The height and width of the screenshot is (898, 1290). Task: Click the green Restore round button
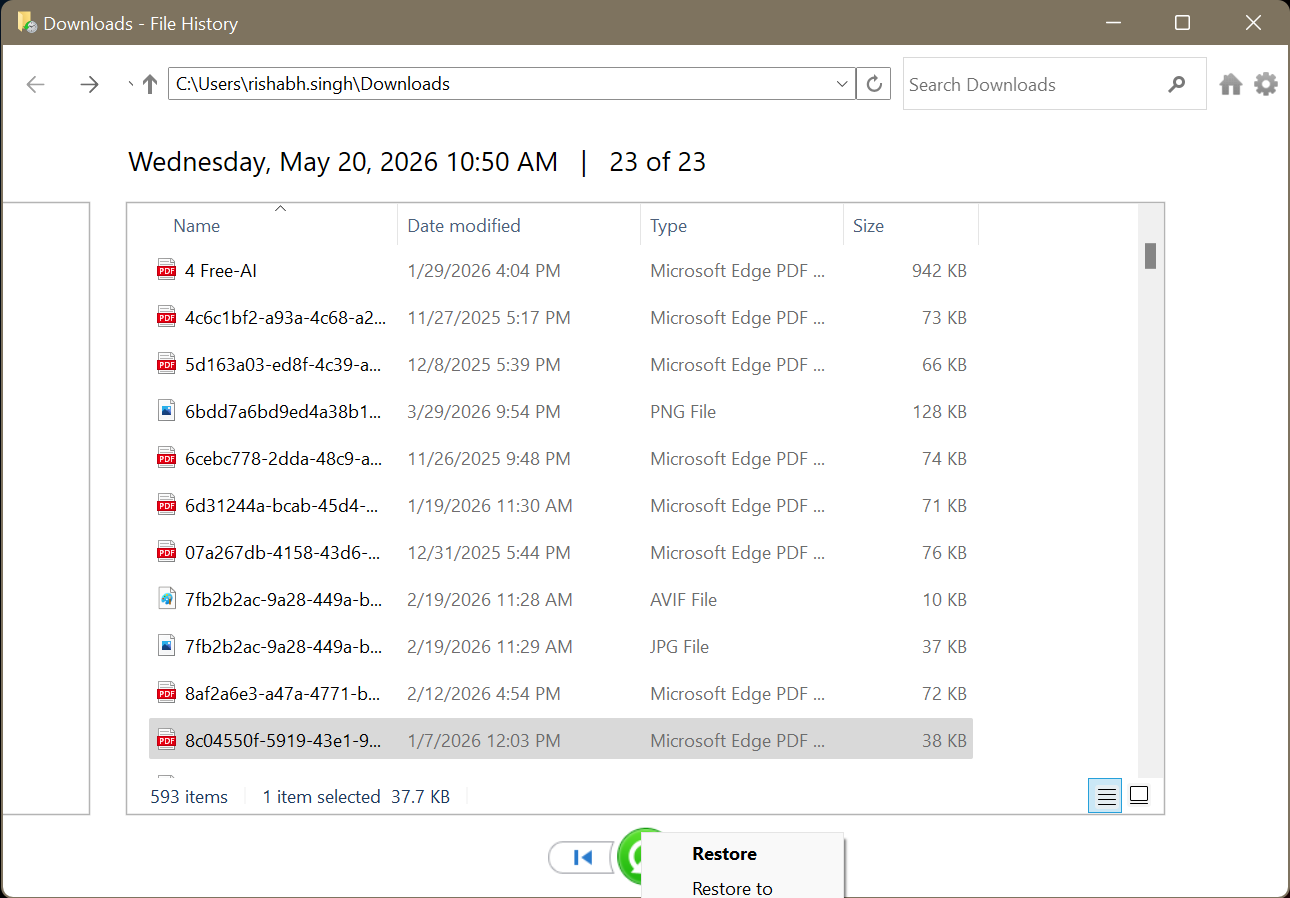(x=630, y=857)
